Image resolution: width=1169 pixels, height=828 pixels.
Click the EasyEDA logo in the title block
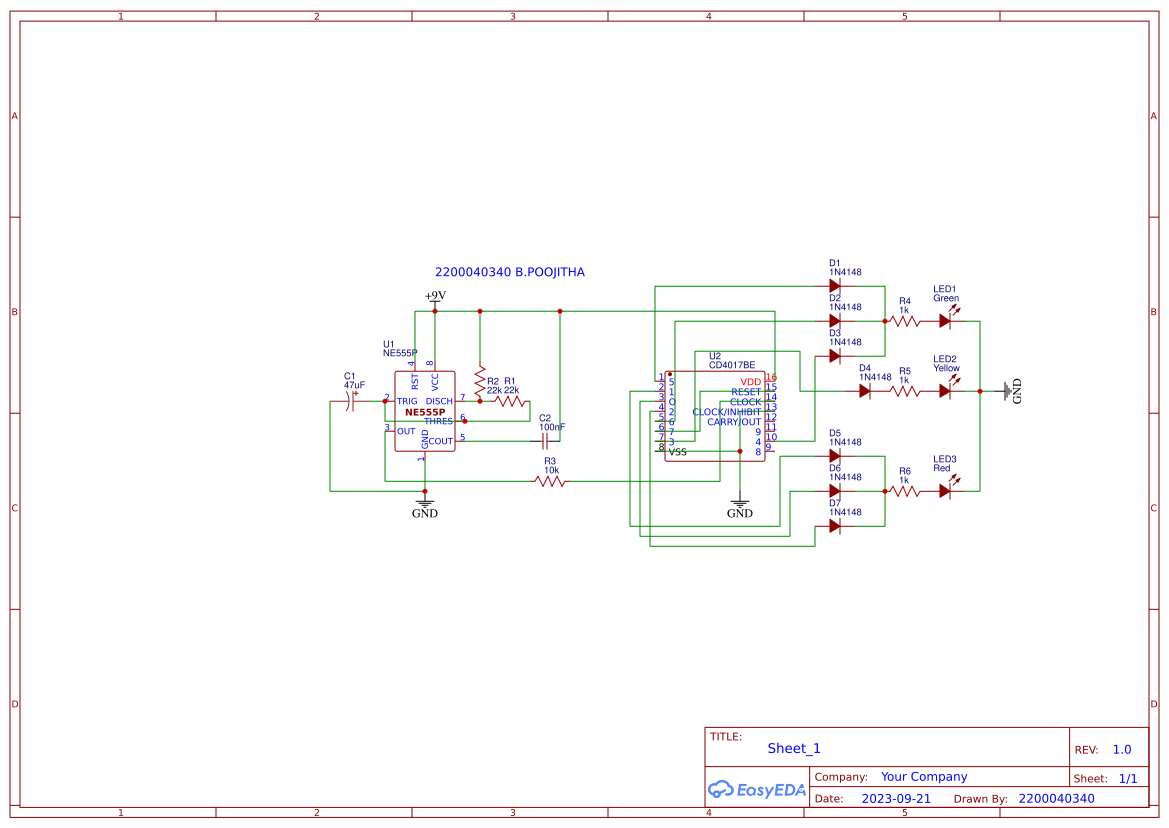point(756,790)
